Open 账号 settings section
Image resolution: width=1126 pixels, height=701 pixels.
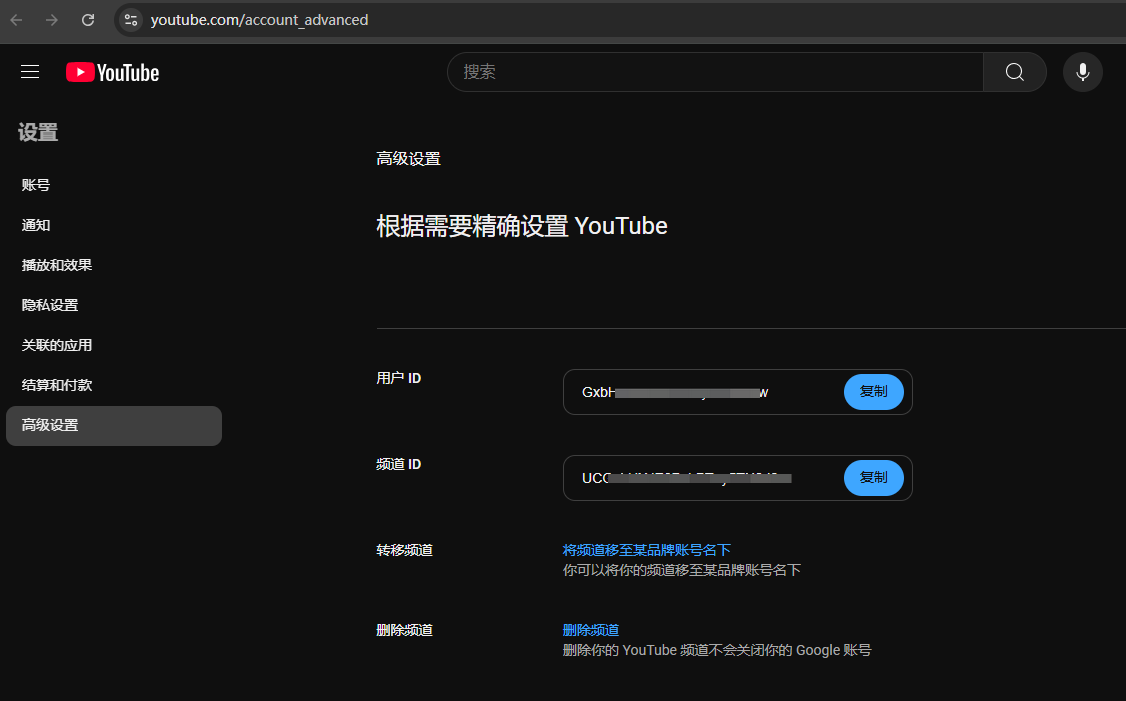pyautogui.click(x=36, y=185)
